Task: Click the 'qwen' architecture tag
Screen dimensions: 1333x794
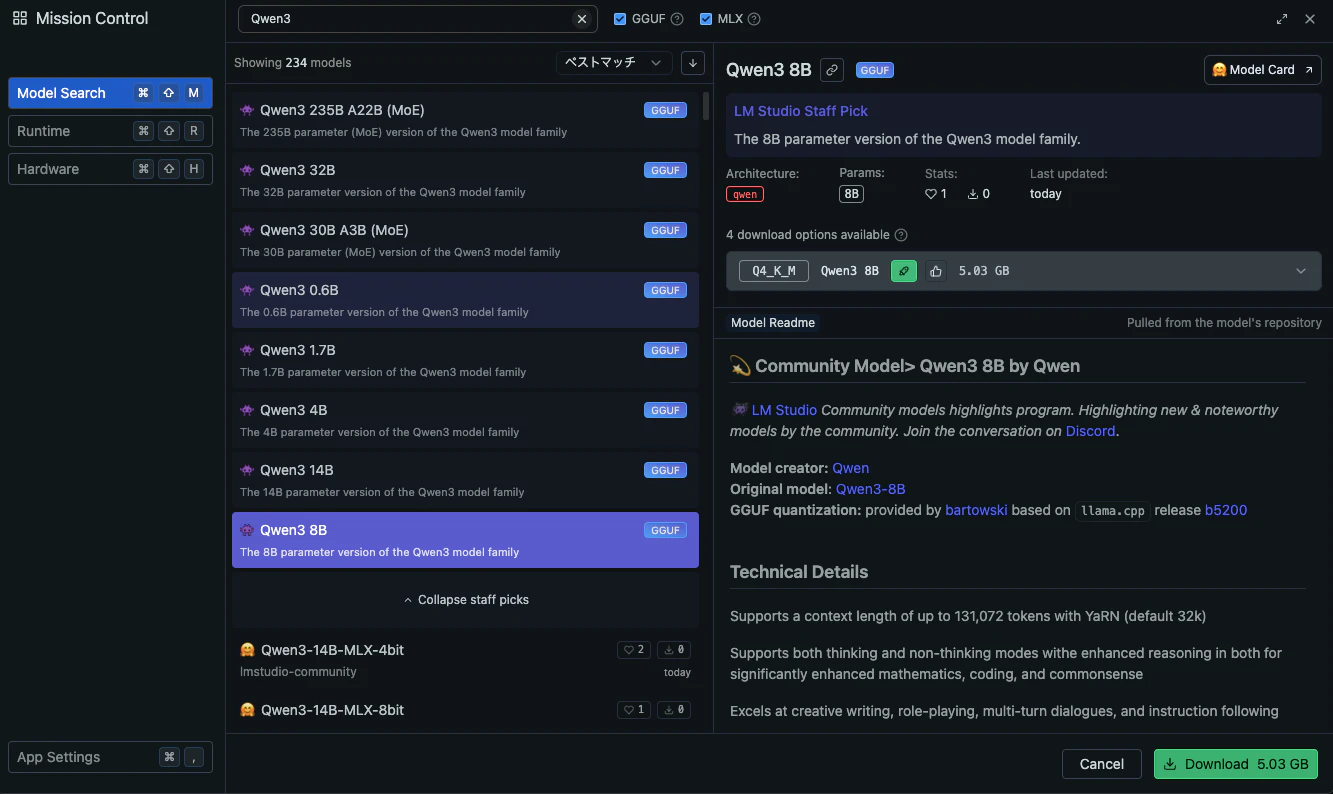Action: tap(745, 194)
